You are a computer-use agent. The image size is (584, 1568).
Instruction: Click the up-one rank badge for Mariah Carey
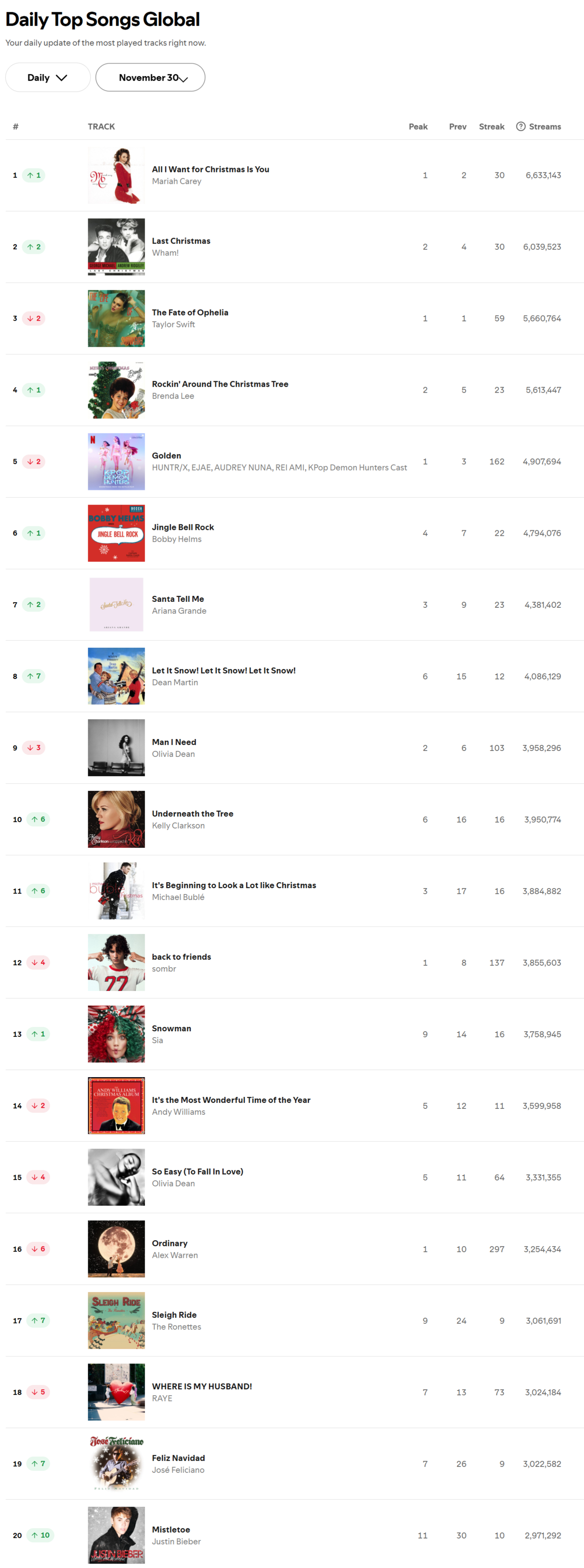[34, 175]
